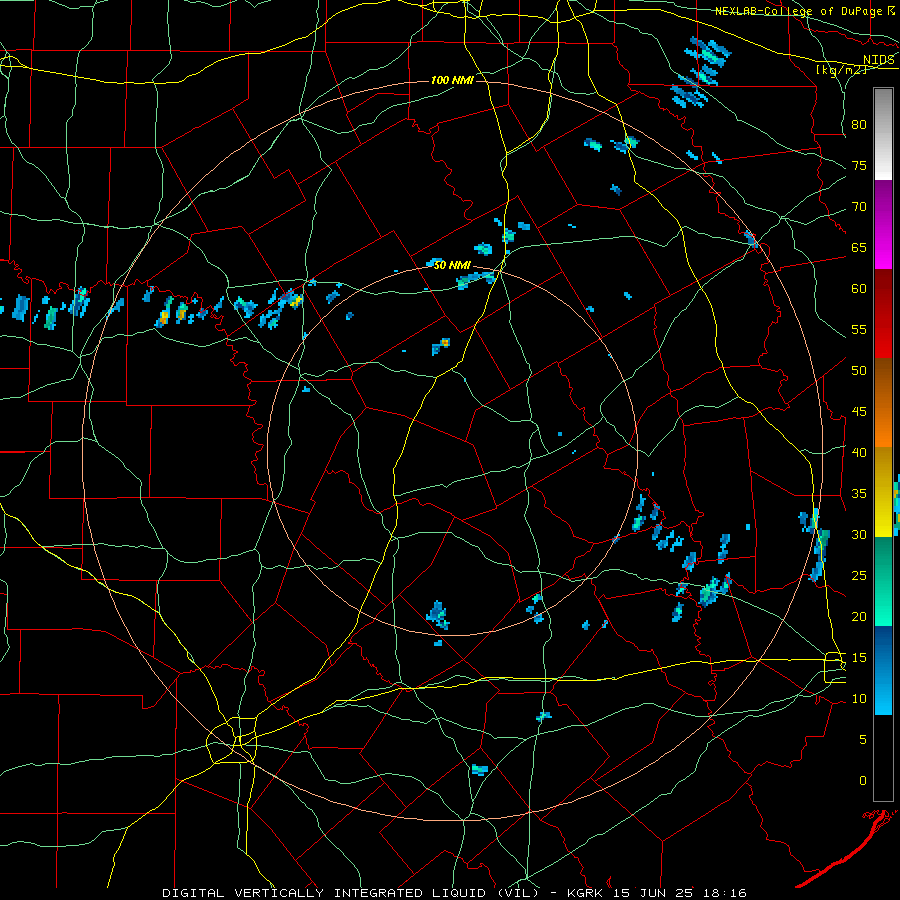The height and width of the screenshot is (900, 900).
Task: Pick the black bottom band of the color scale
Action: pyautogui.click(x=883, y=758)
